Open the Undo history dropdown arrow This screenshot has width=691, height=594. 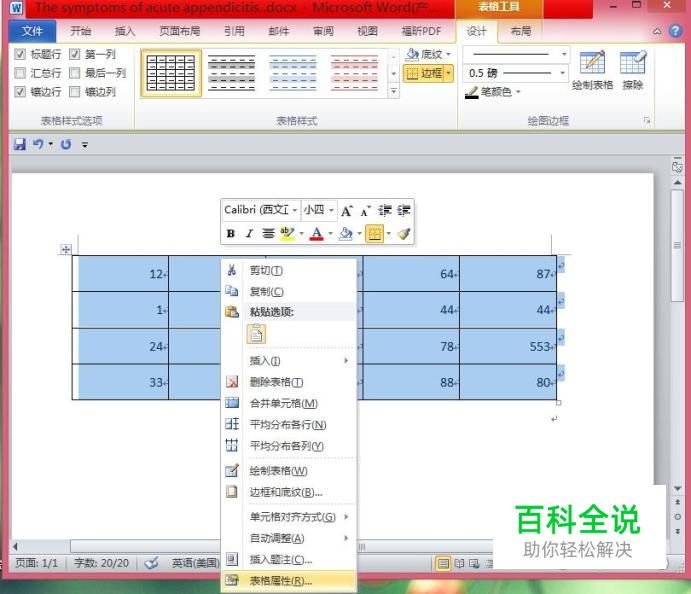tap(51, 144)
